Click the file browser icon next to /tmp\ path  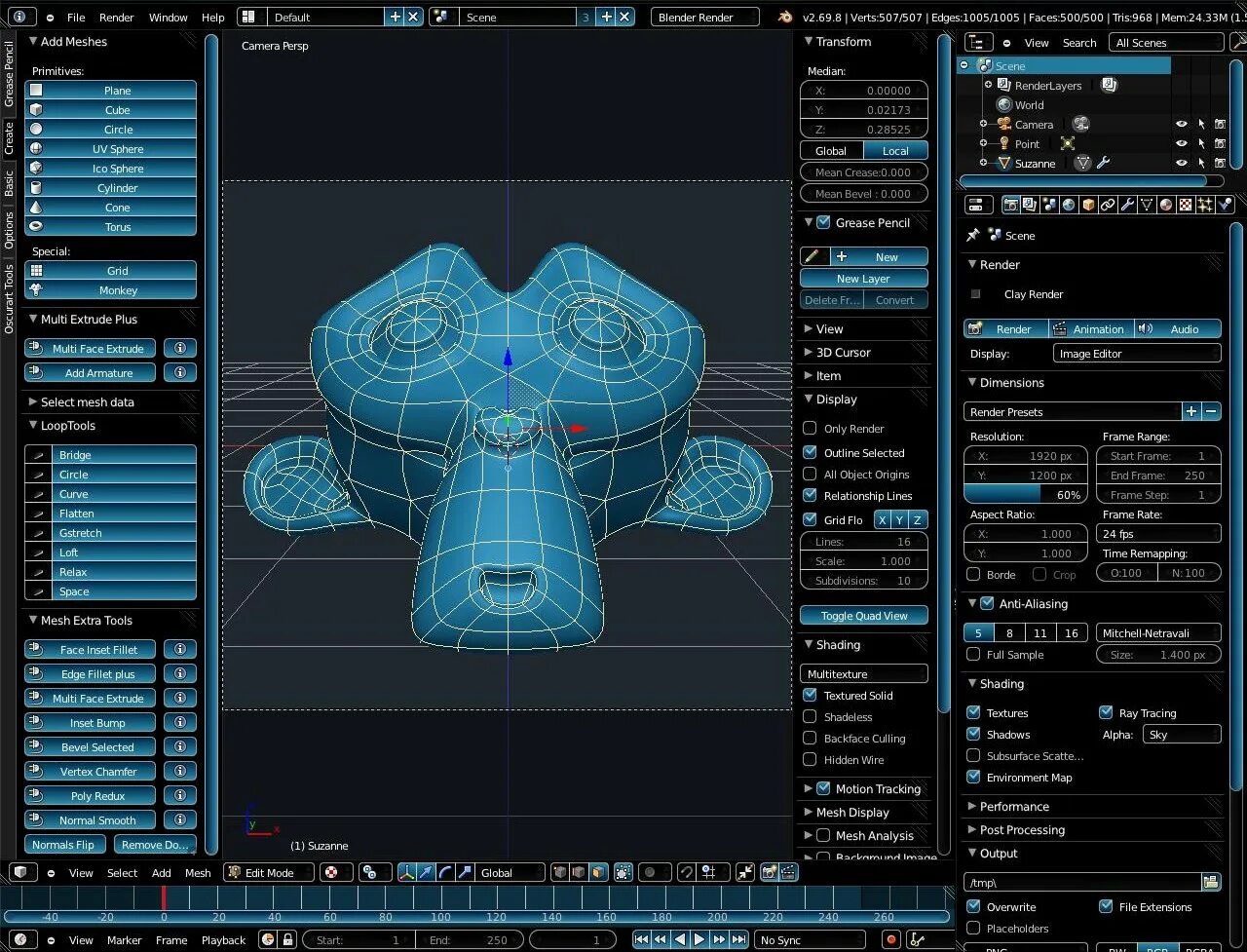tap(1211, 882)
